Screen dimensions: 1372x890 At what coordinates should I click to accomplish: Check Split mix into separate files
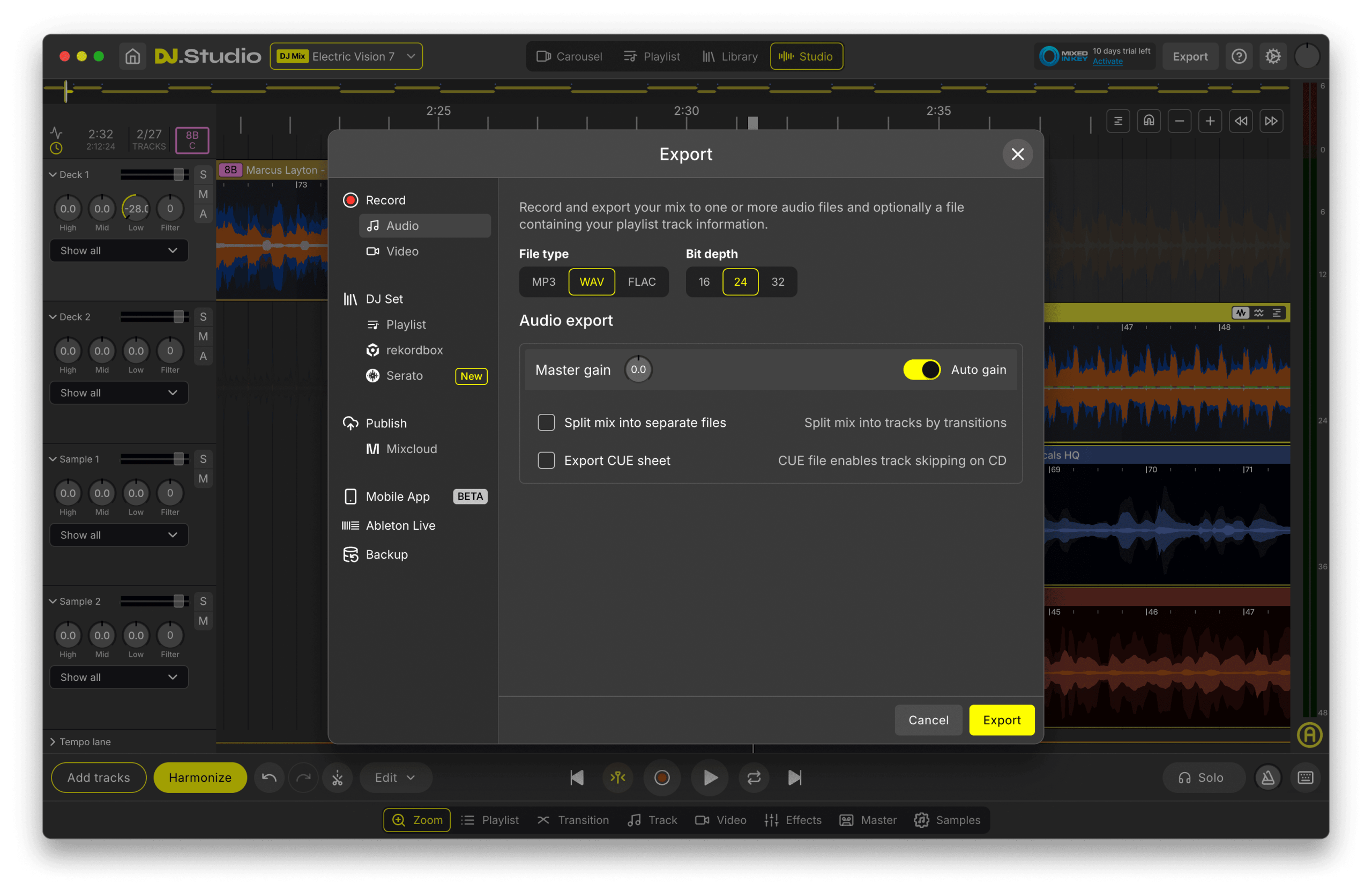coord(546,423)
